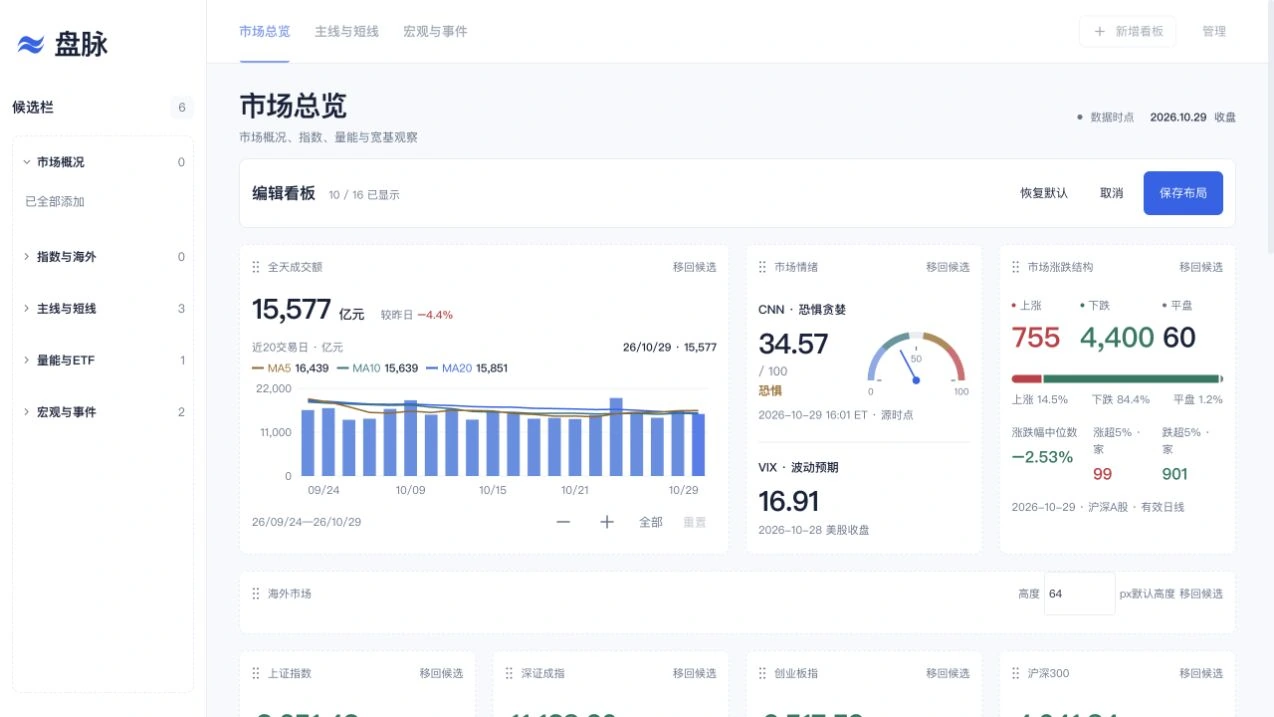Move 全天成交额 card back to candidates
The width and height of the screenshot is (1274, 717).
694,267
